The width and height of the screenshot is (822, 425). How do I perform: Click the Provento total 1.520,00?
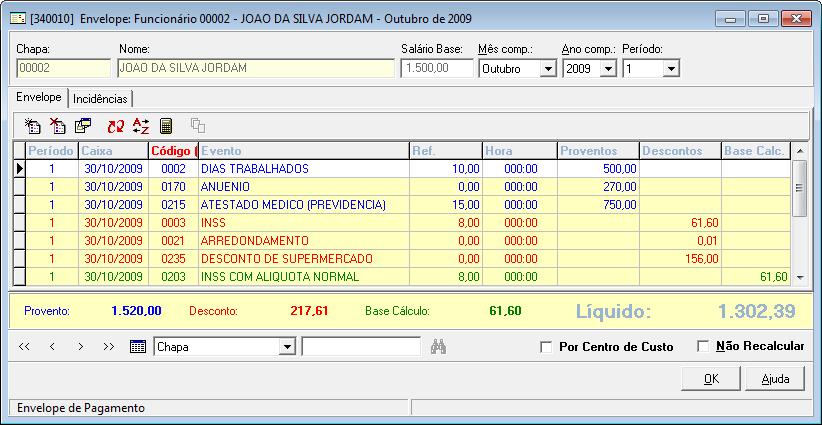[x=136, y=311]
